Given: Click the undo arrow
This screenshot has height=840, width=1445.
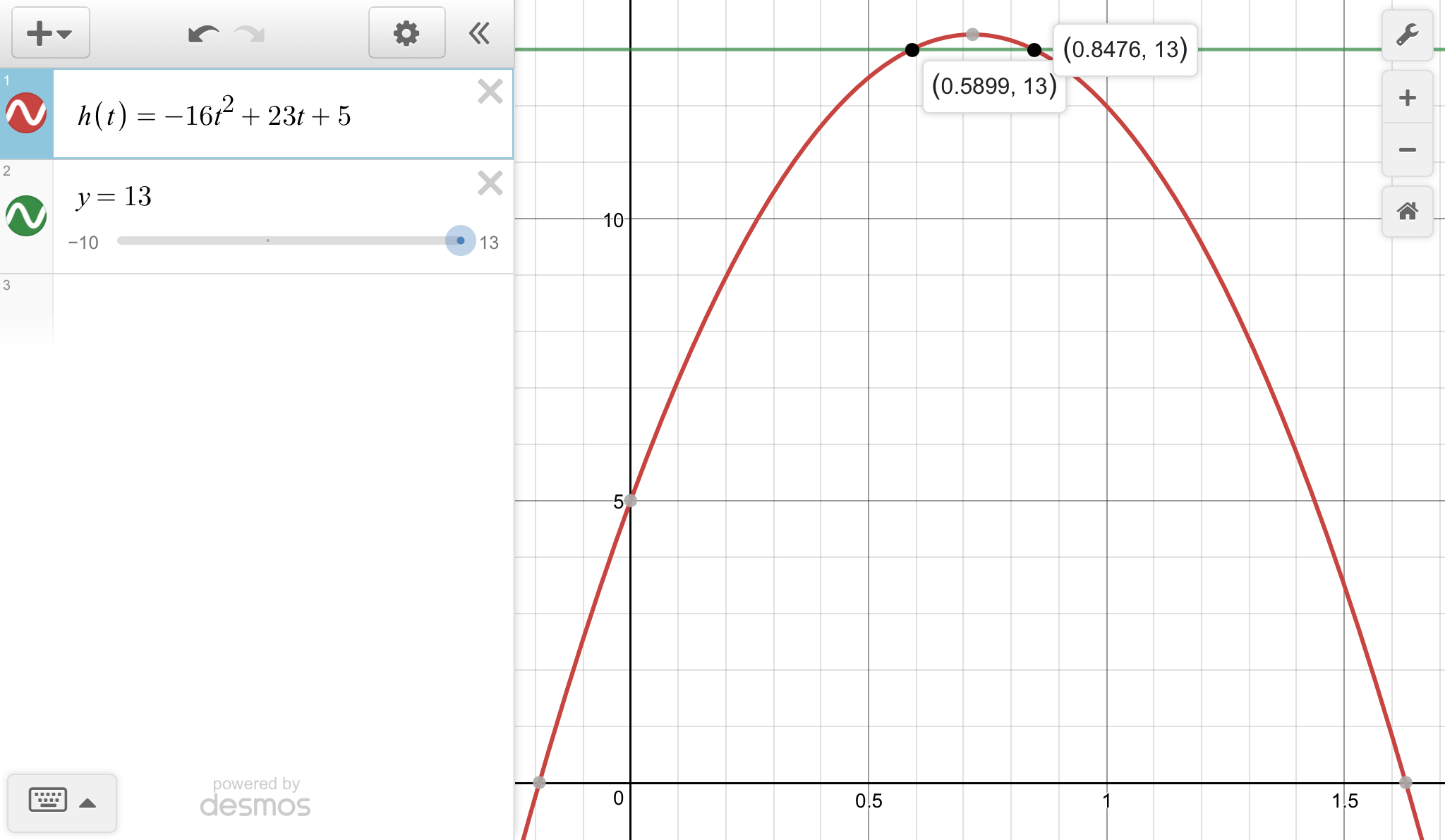Looking at the screenshot, I should [x=202, y=33].
